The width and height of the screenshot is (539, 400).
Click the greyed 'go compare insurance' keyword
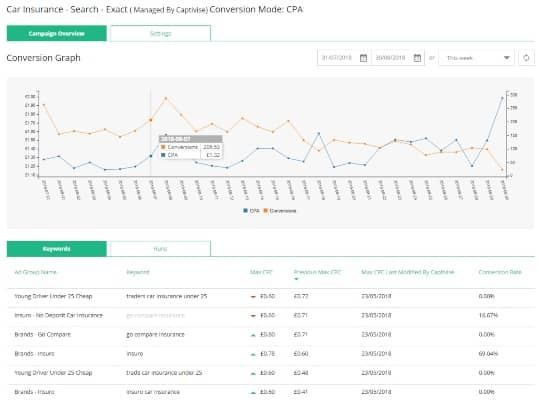[x=155, y=315]
